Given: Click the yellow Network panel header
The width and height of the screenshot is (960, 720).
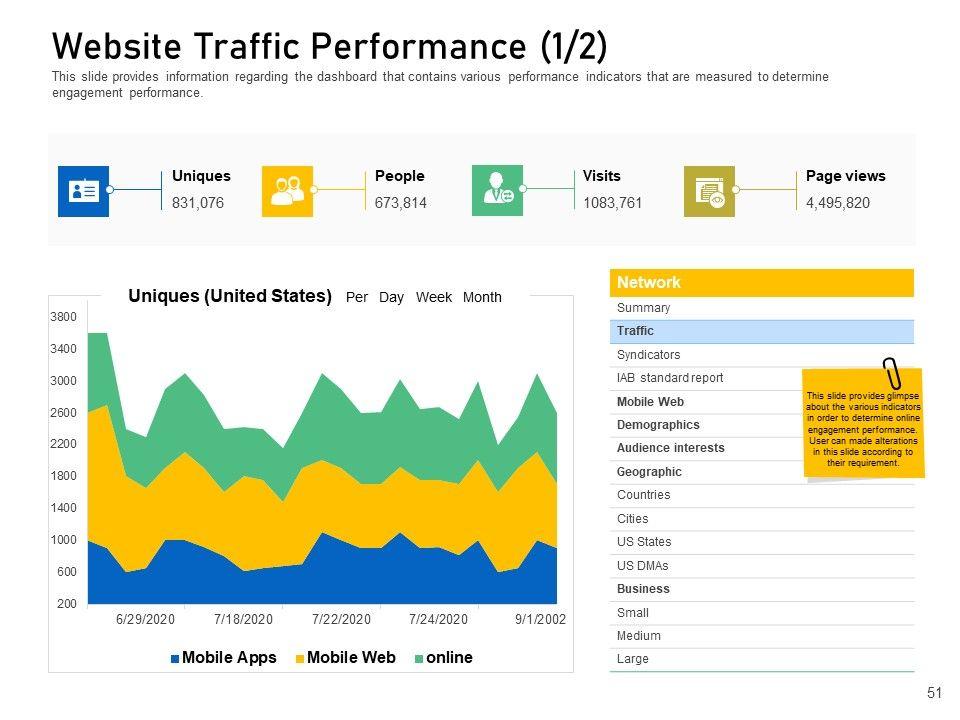Looking at the screenshot, I should [761, 283].
